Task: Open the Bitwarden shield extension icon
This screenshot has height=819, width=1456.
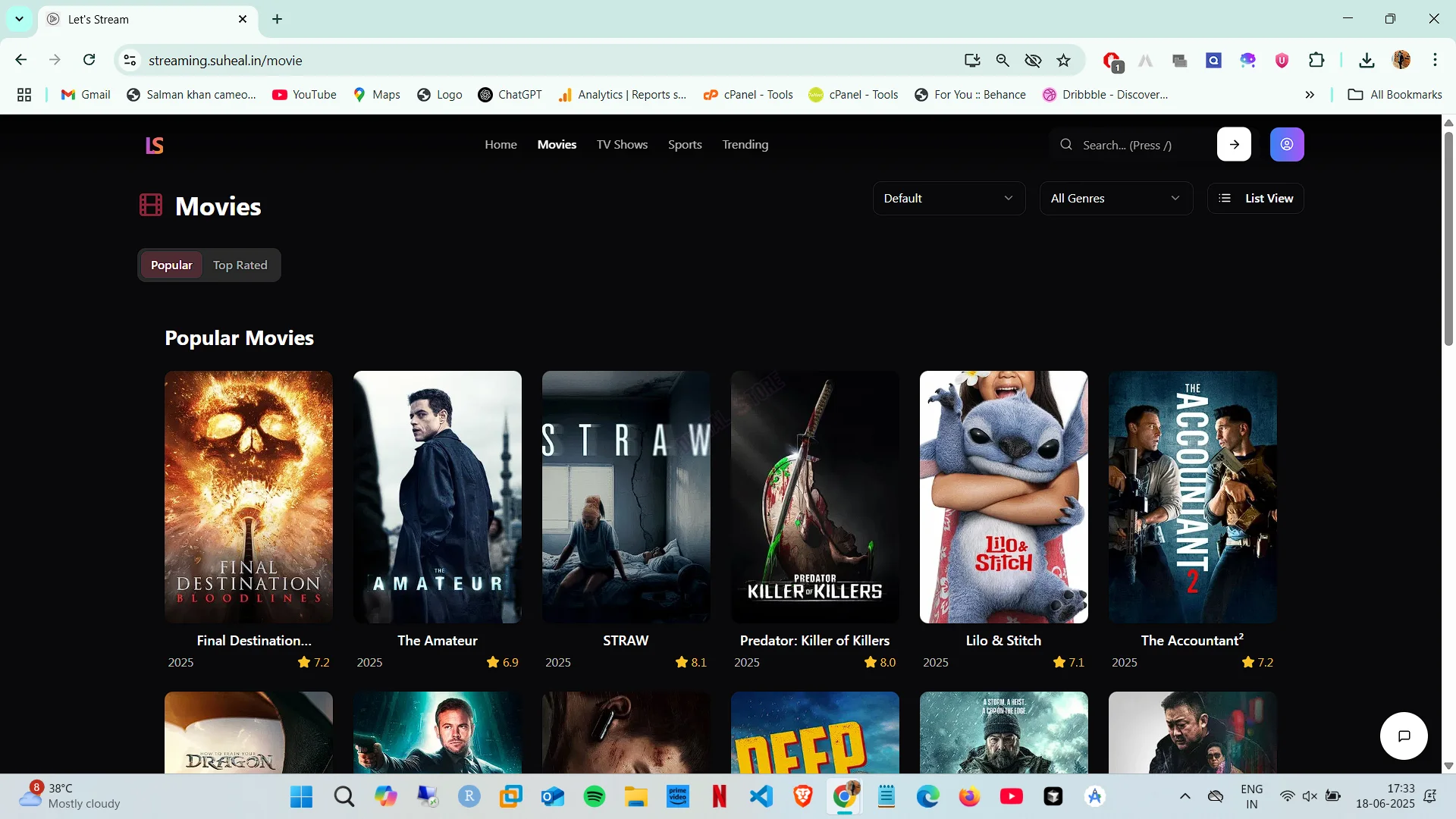Action: (x=1282, y=61)
